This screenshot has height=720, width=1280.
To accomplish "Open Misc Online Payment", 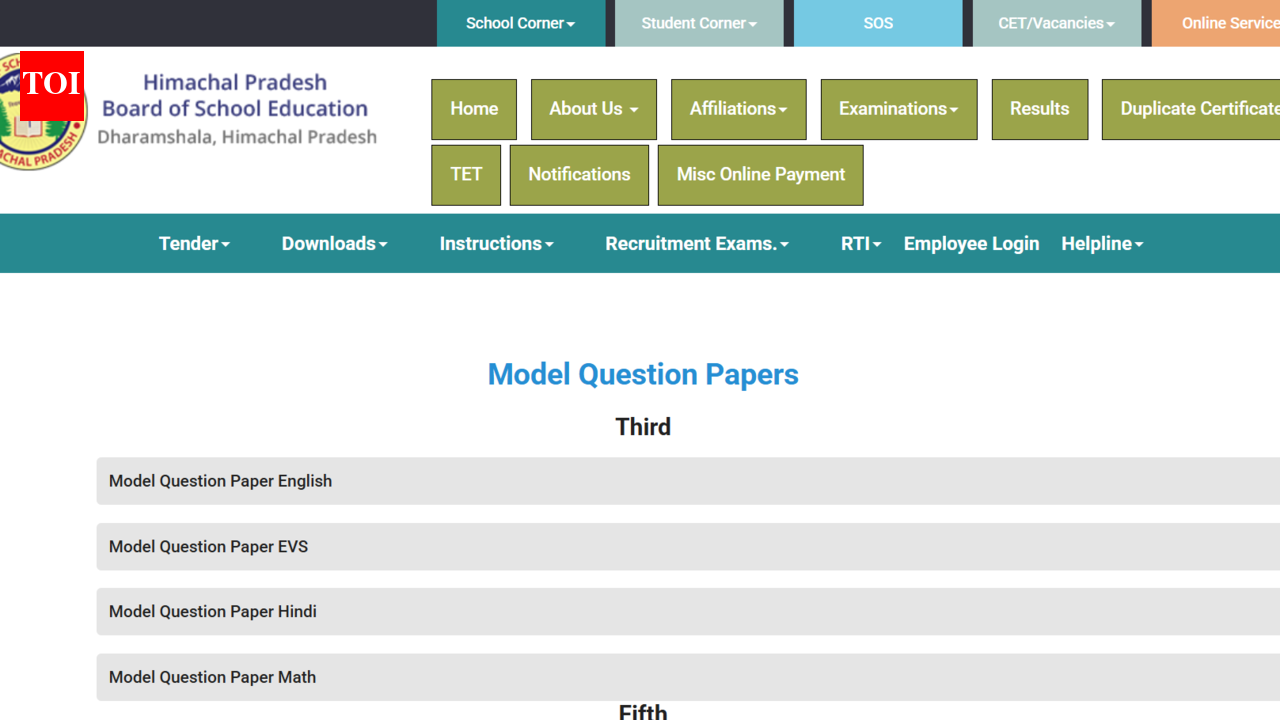I will pos(761,175).
